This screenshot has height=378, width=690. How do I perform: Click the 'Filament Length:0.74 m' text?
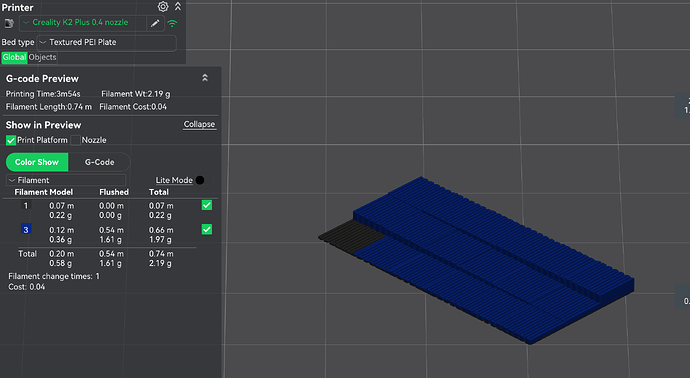click(49, 107)
